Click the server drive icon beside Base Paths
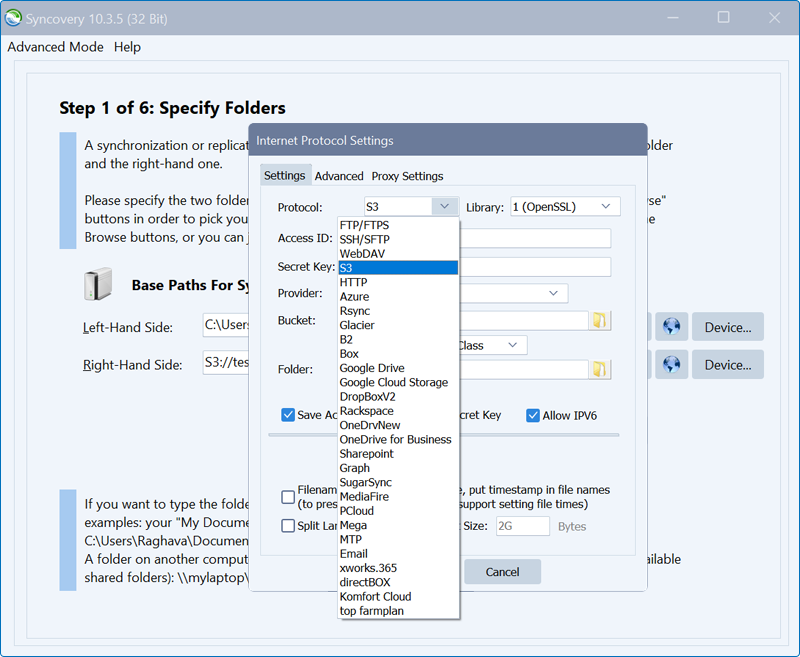 (x=98, y=284)
